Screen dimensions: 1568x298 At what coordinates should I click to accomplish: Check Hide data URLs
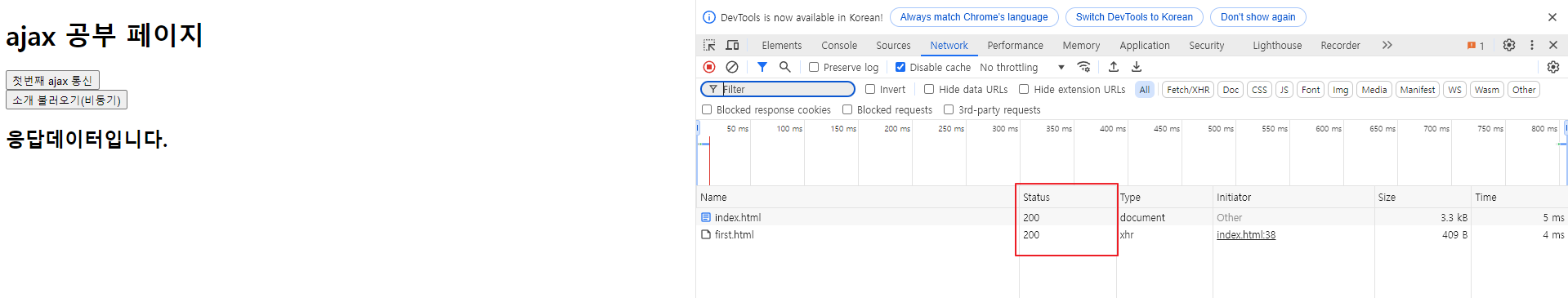[x=929, y=89]
